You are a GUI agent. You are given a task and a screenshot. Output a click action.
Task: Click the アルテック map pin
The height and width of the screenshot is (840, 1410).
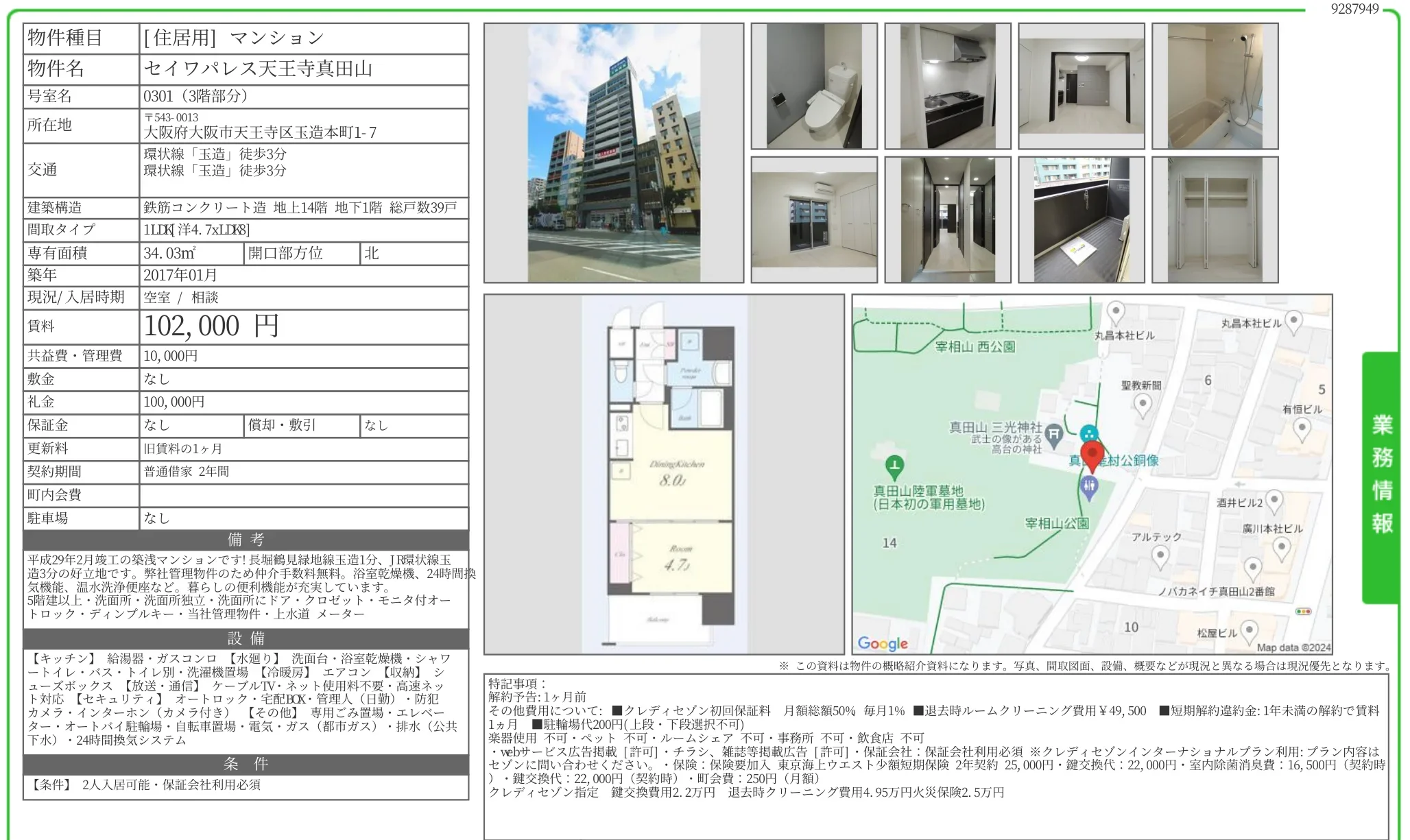1160,555
